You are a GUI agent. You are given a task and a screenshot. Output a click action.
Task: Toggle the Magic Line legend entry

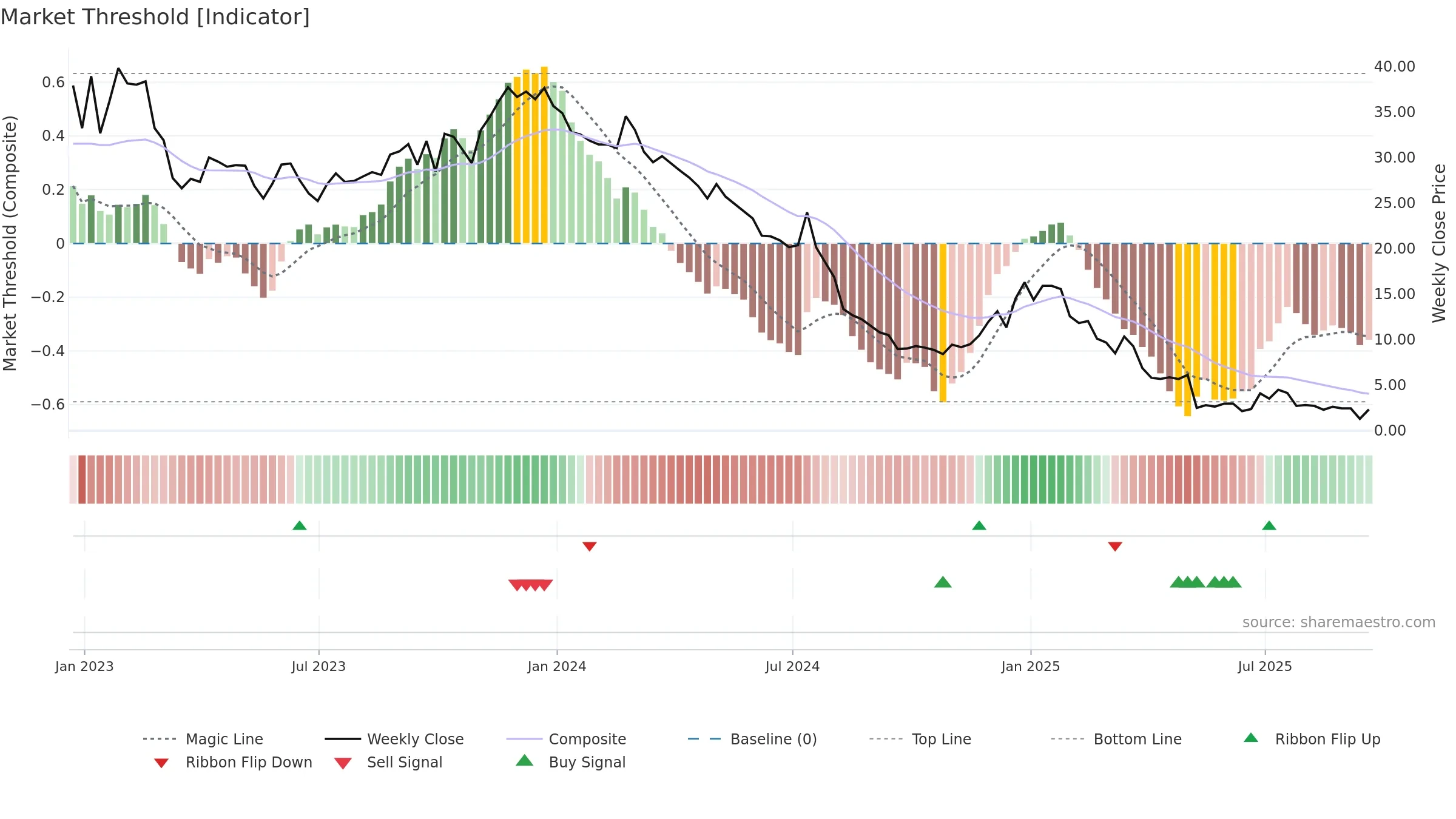[x=203, y=739]
